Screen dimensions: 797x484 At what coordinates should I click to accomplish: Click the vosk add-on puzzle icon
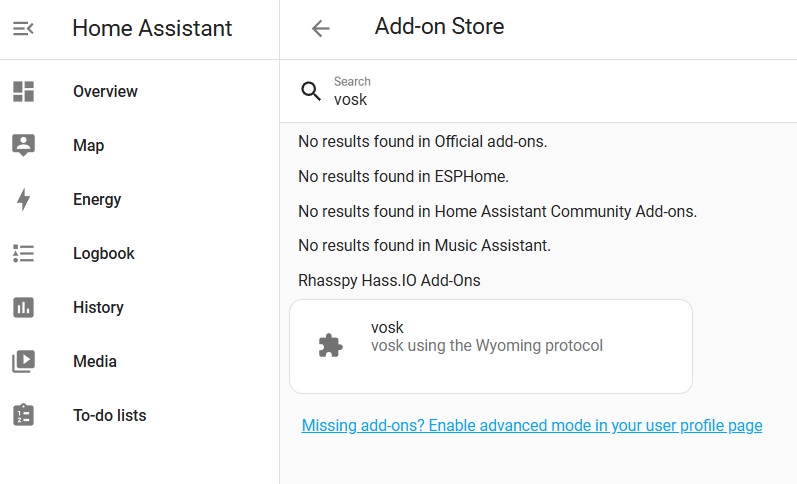(x=330, y=346)
